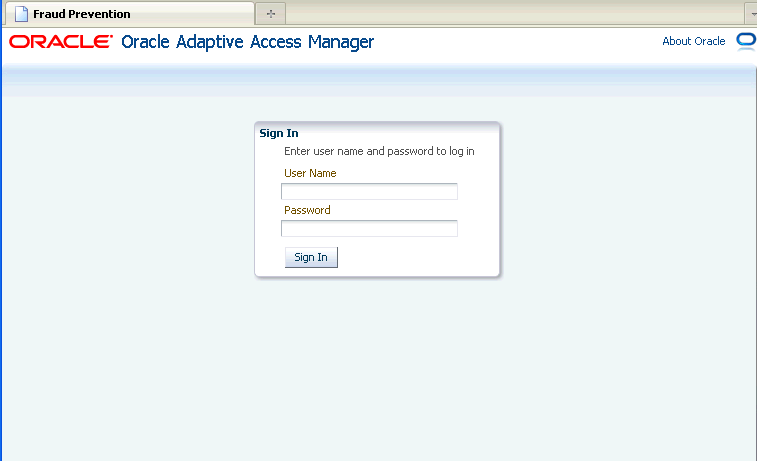Click 'Enter user name and password to log in' text

(x=379, y=151)
